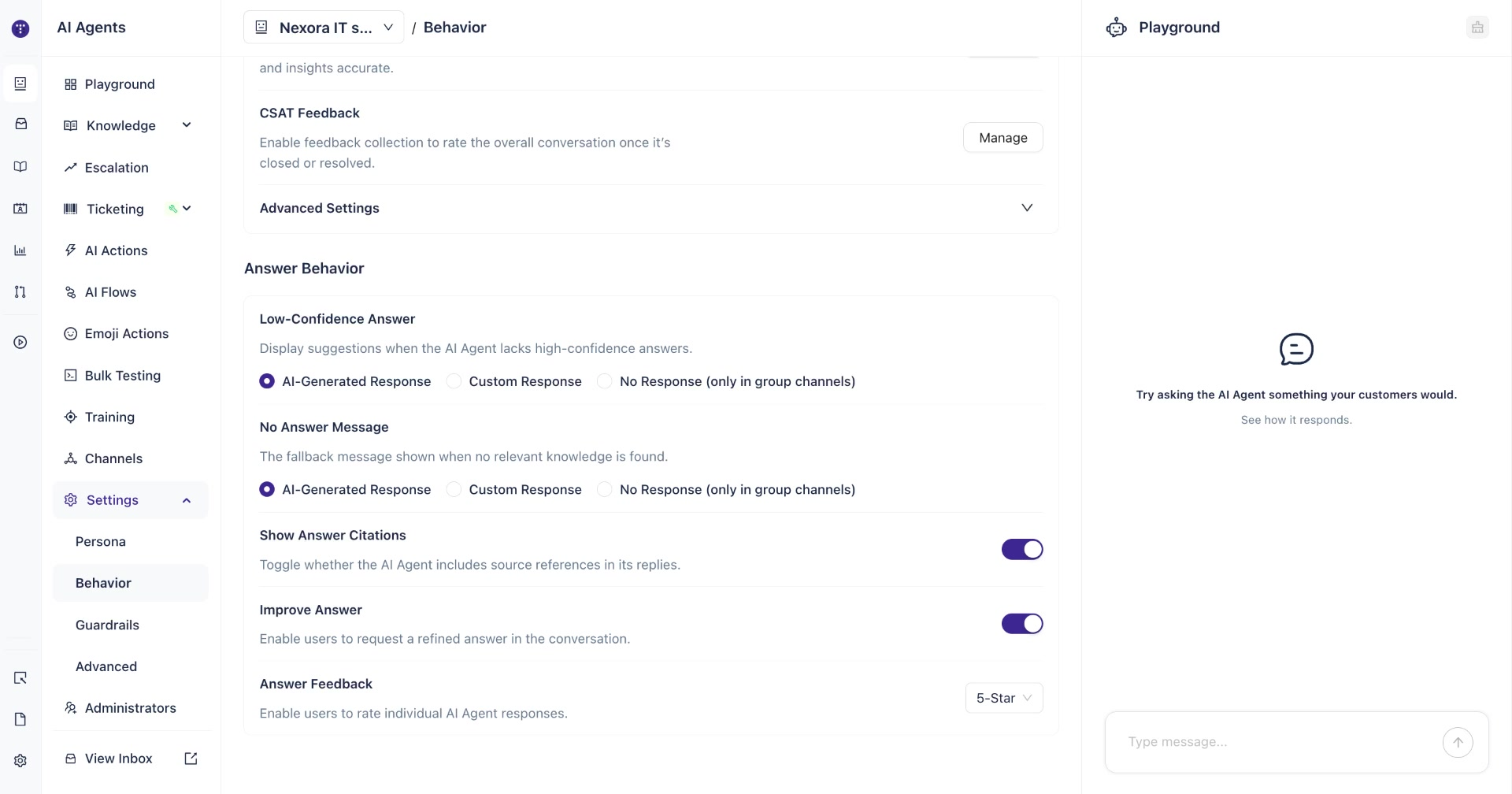
Task: Toggle the Show Answer Citations switch
Action: tap(1022, 549)
